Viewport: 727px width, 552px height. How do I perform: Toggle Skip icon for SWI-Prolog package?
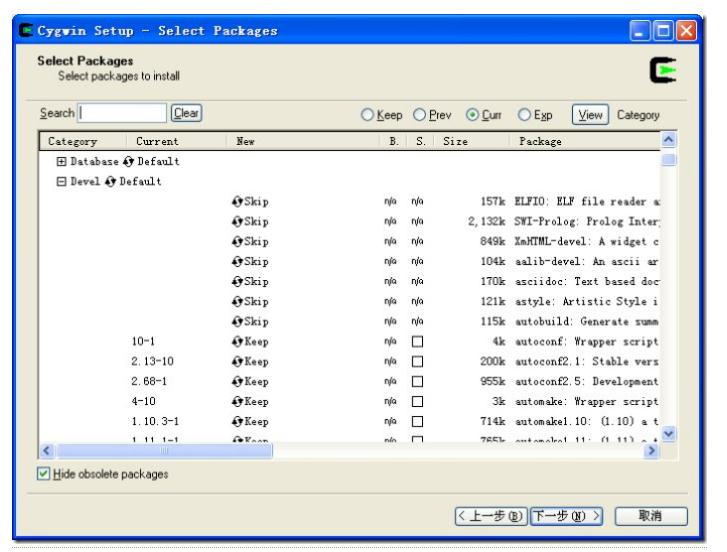[x=237, y=222]
